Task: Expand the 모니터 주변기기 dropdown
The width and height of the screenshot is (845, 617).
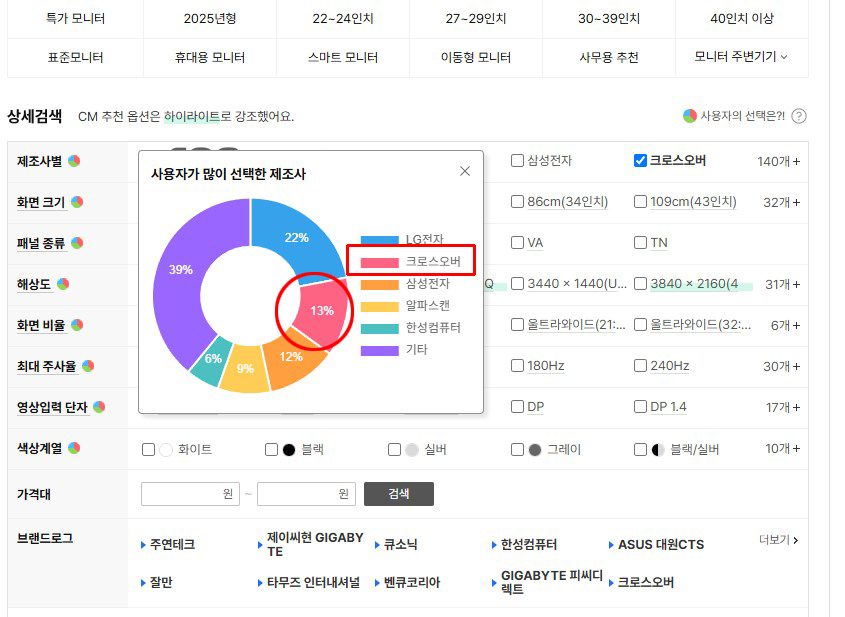Action: coord(741,57)
